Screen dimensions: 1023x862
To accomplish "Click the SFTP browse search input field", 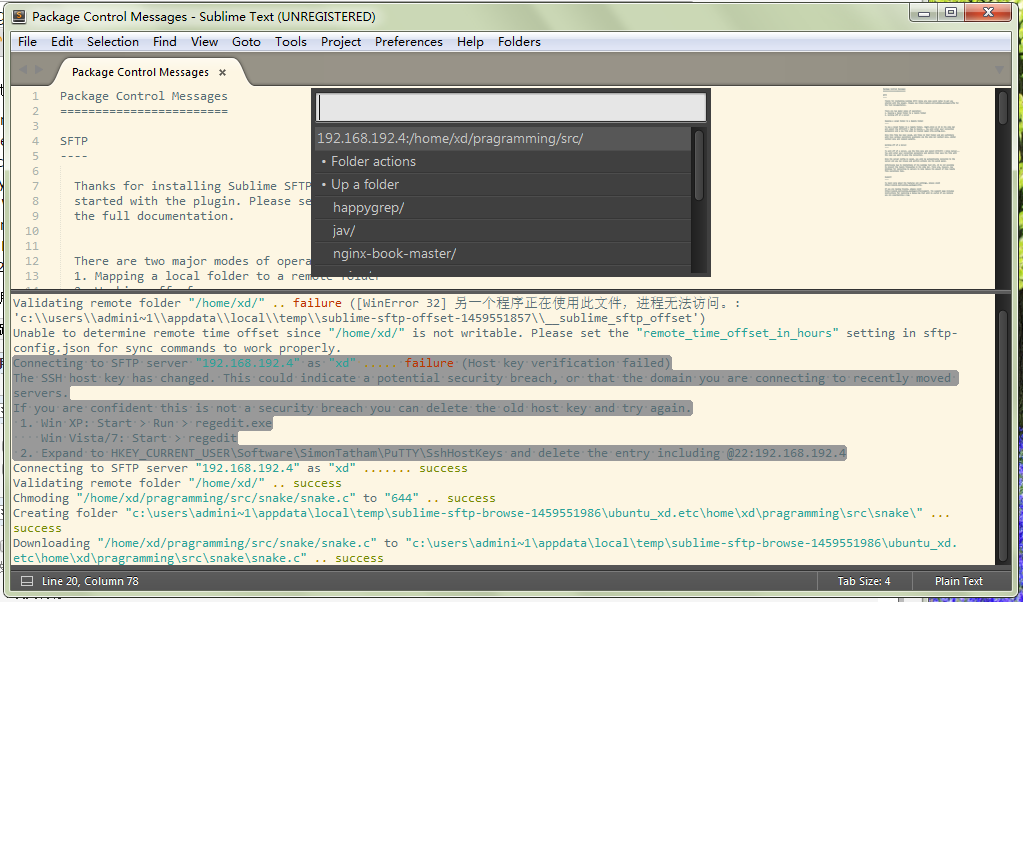I will point(512,107).
